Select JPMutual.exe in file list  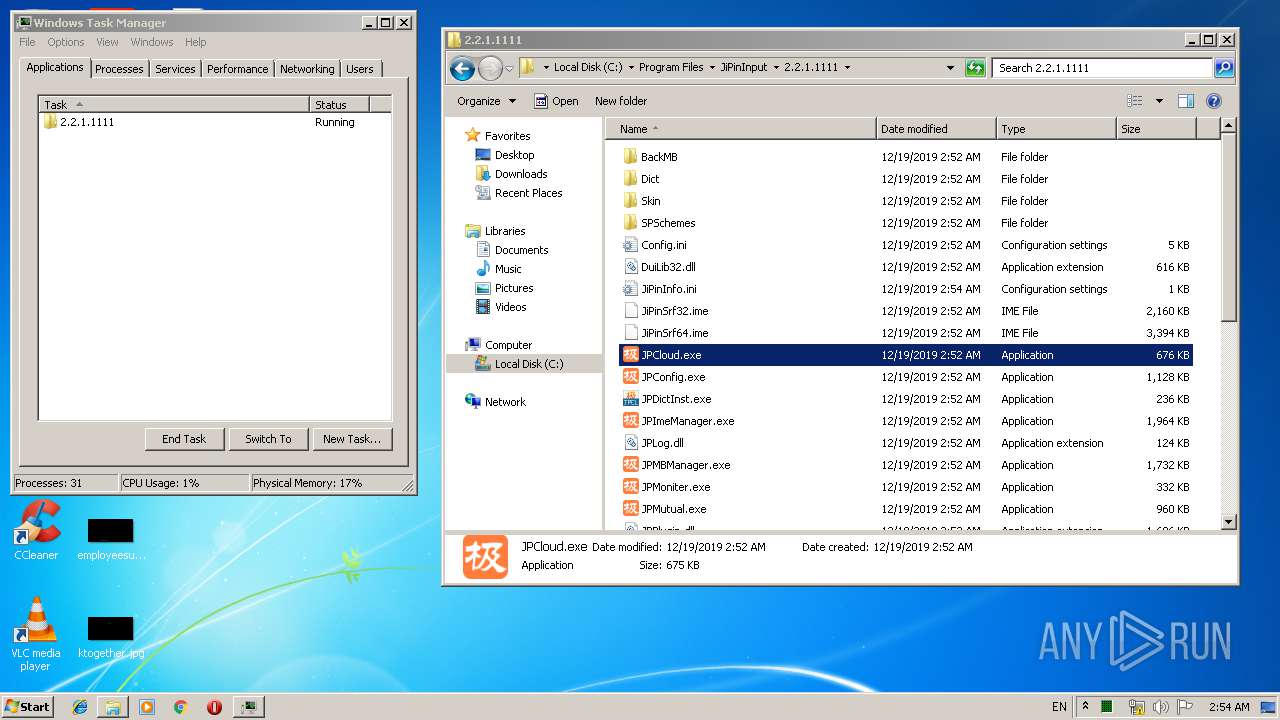(x=673, y=509)
